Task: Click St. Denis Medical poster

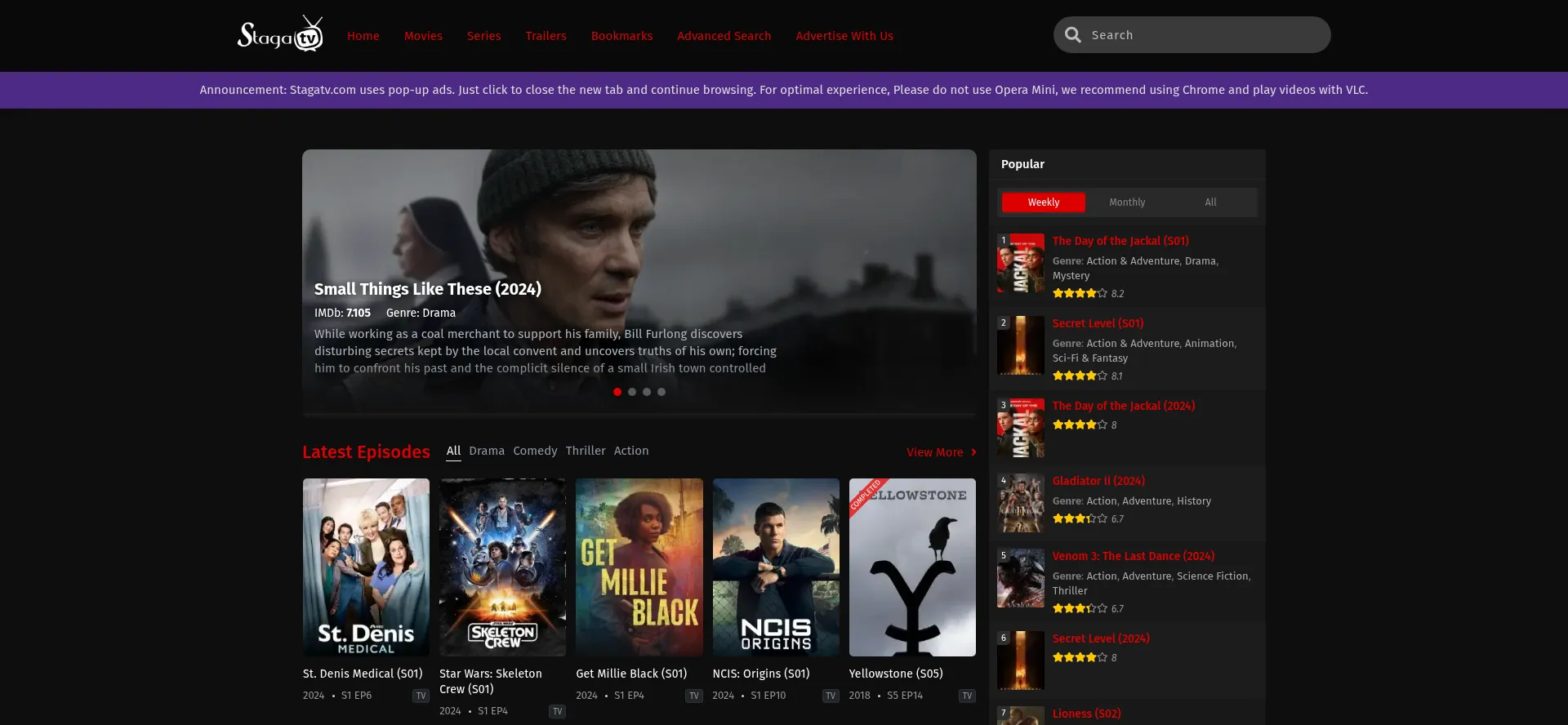Action: (x=366, y=567)
